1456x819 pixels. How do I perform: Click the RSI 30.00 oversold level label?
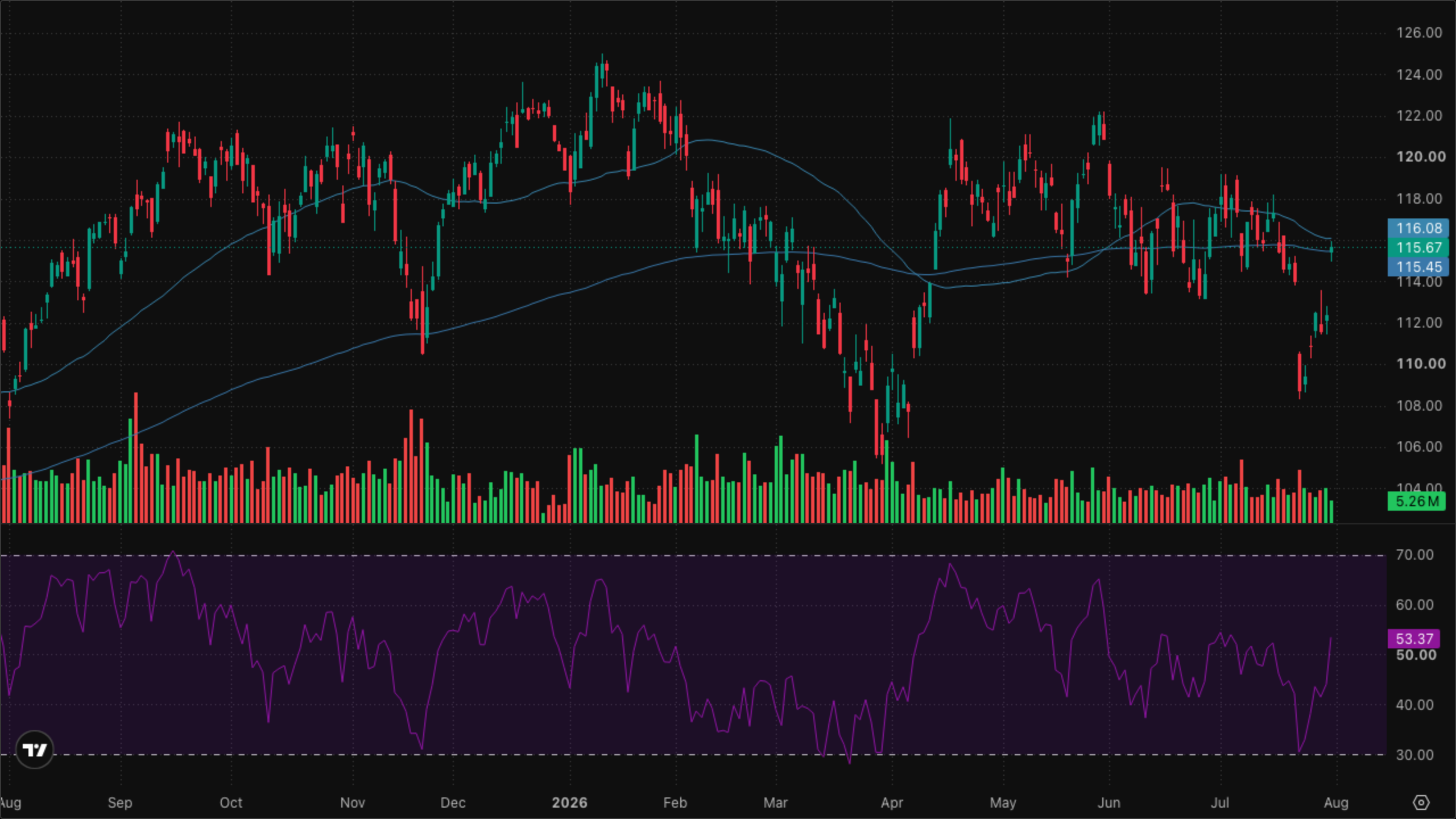(1414, 755)
